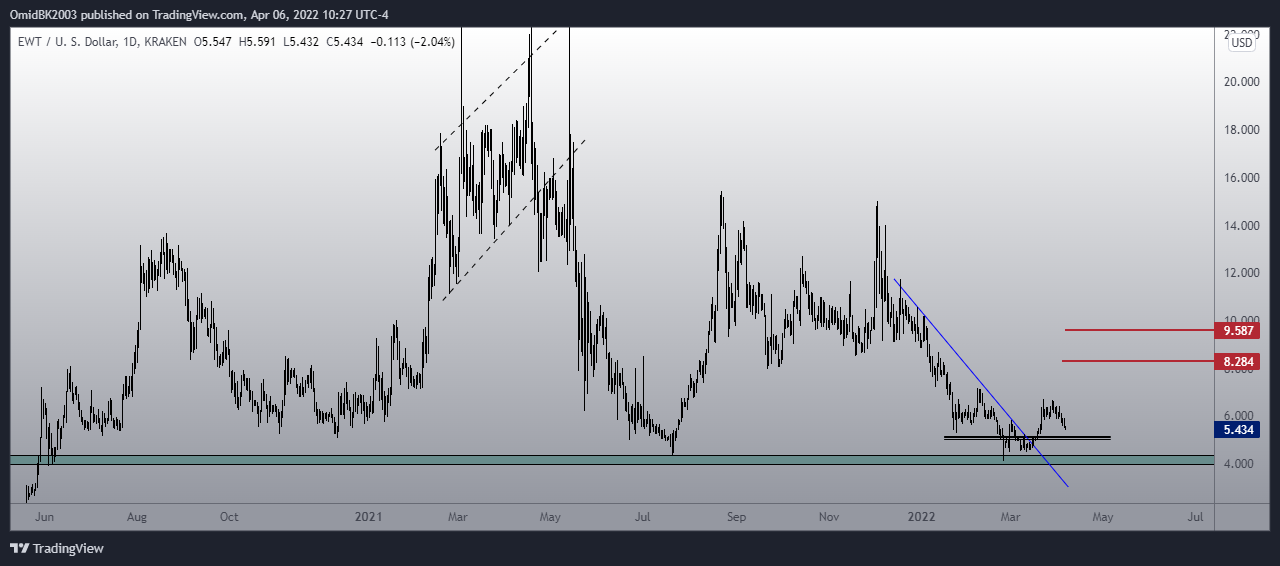Click the 12.000 price axis label

1242,273
